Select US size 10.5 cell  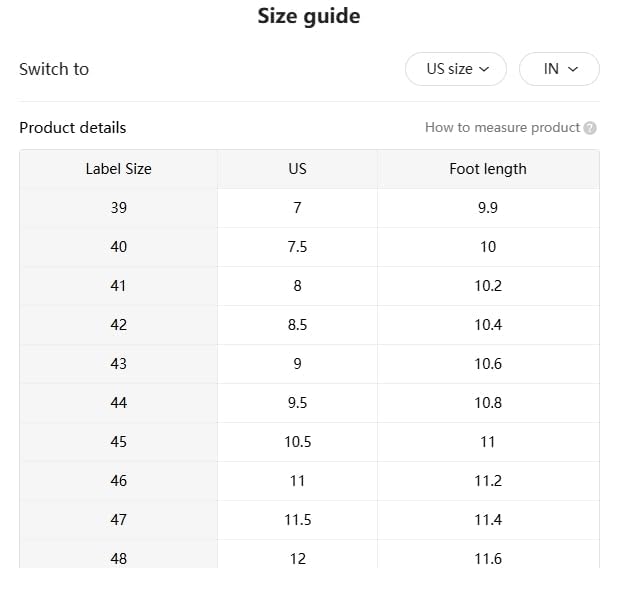(x=297, y=442)
